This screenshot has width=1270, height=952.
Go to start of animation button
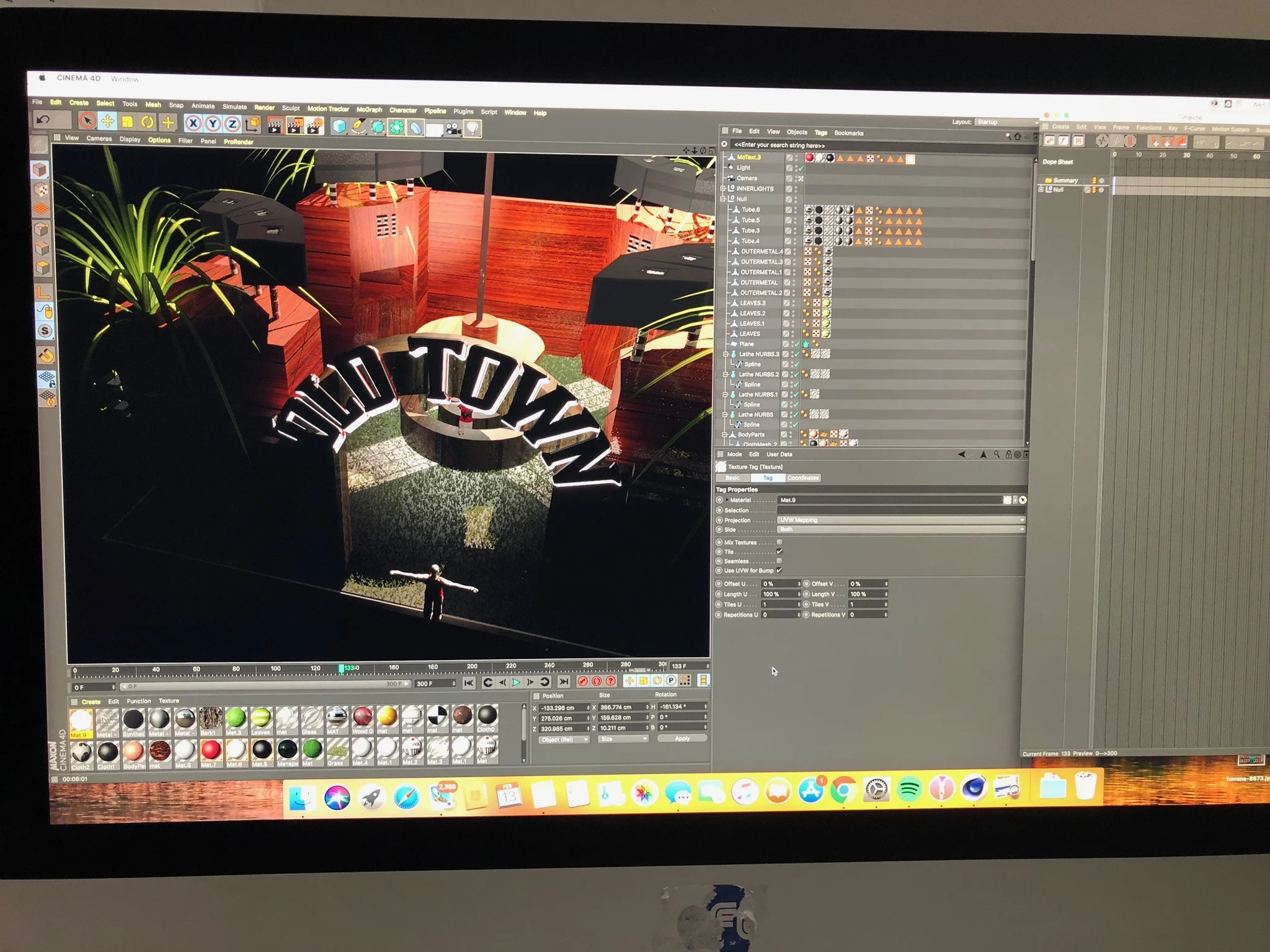click(469, 682)
